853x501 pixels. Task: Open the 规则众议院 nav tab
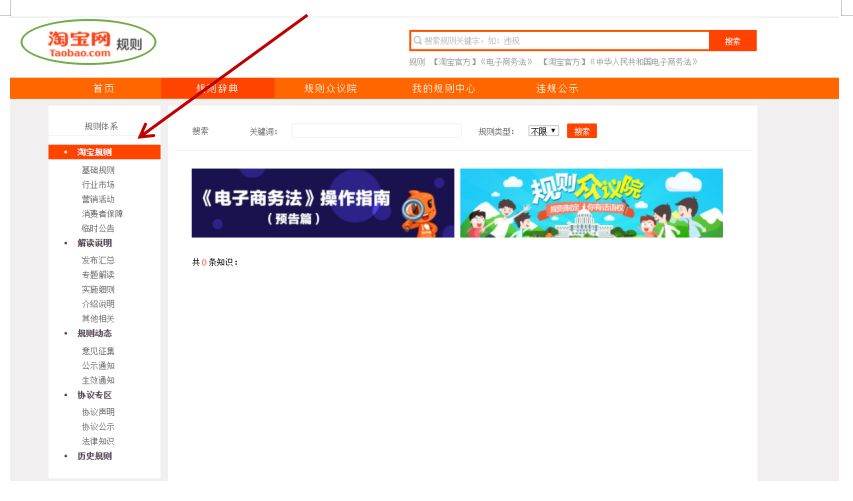[x=330, y=89]
